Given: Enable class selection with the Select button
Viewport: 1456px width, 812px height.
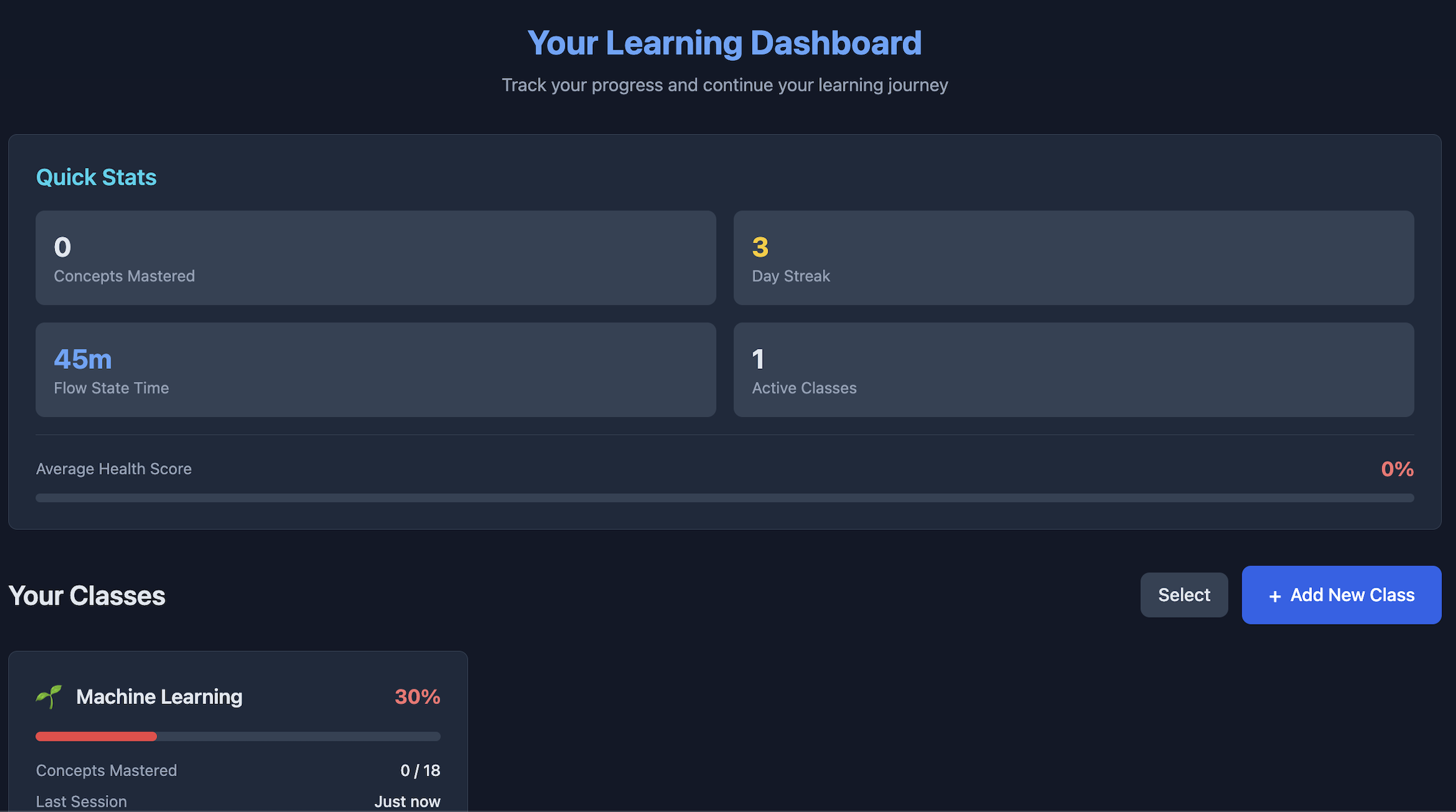Looking at the screenshot, I should [x=1184, y=595].
